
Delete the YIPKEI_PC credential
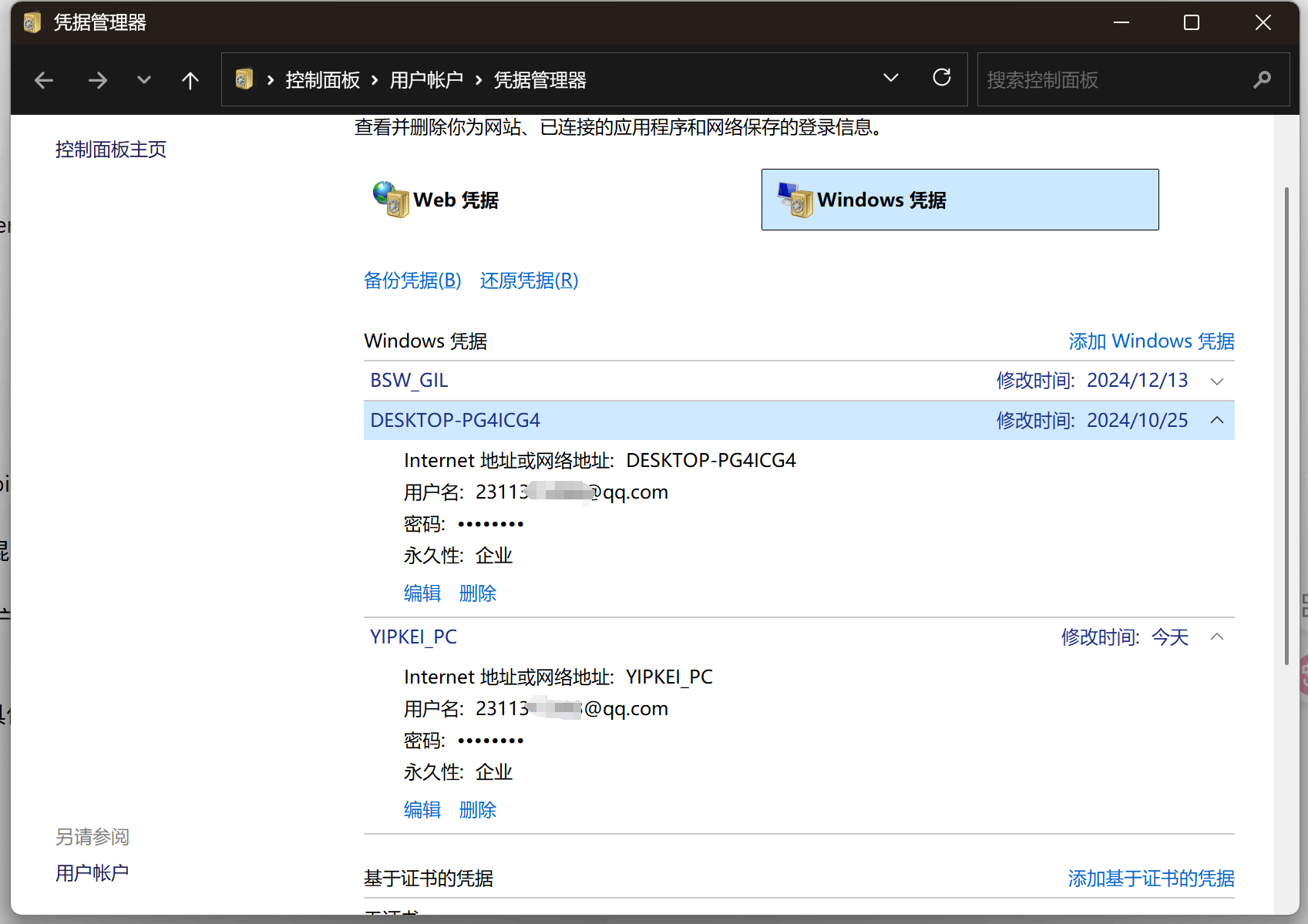coord(477,809)
